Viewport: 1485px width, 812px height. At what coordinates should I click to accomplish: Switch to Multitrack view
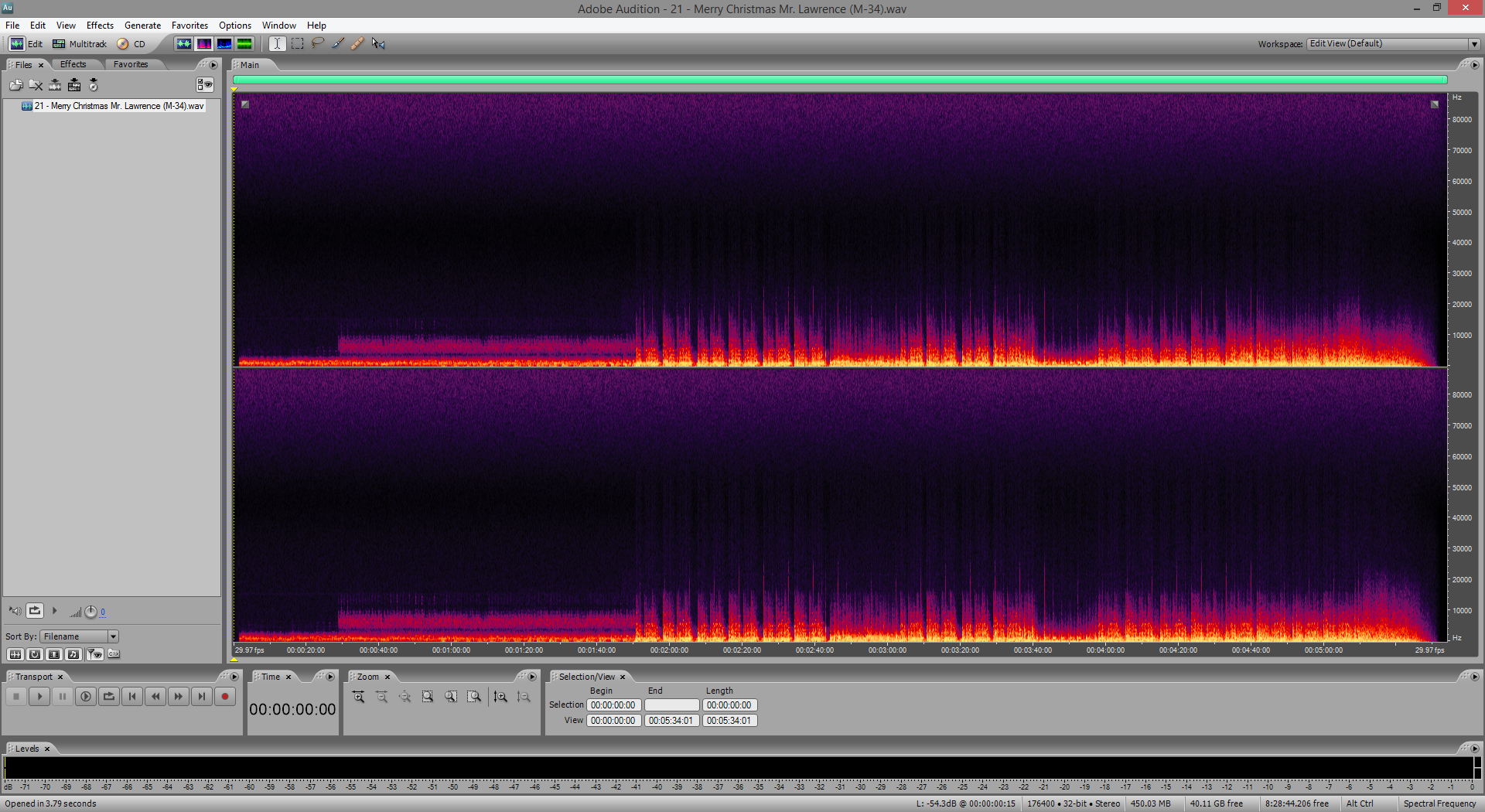point(80,44)
